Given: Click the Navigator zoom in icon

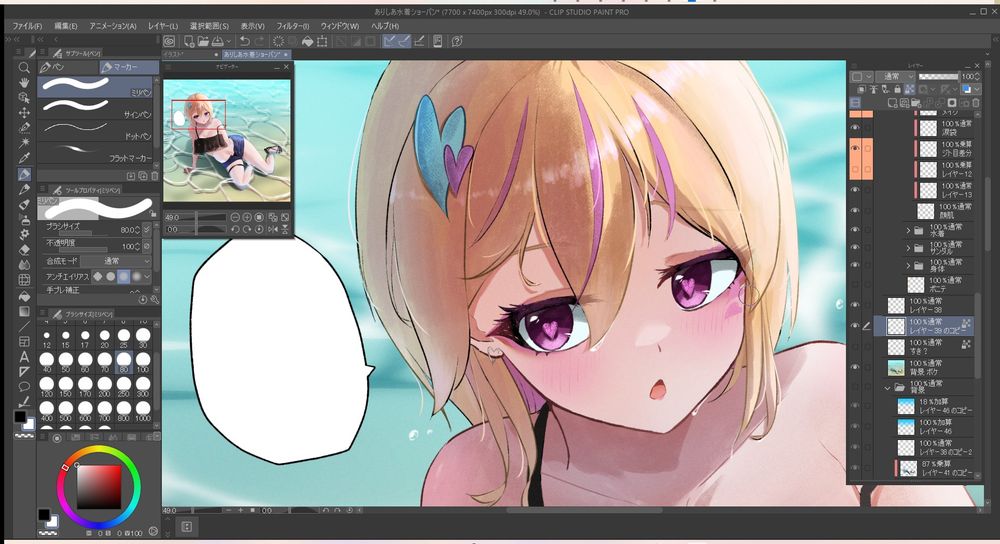Looking at the screenshot, I should [x=247, y=217].
